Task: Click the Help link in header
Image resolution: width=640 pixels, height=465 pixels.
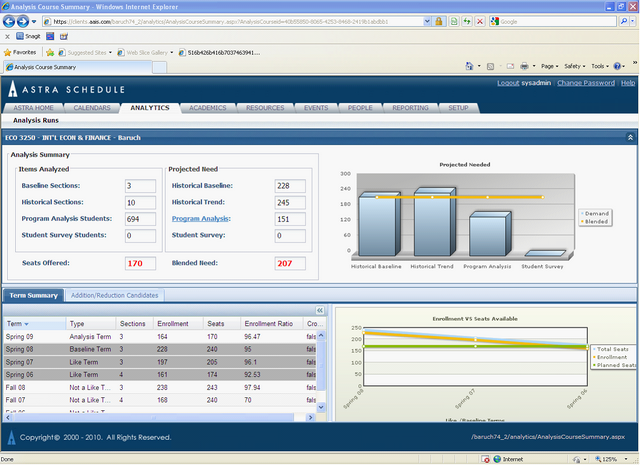Action: click(x=628, y=83)
